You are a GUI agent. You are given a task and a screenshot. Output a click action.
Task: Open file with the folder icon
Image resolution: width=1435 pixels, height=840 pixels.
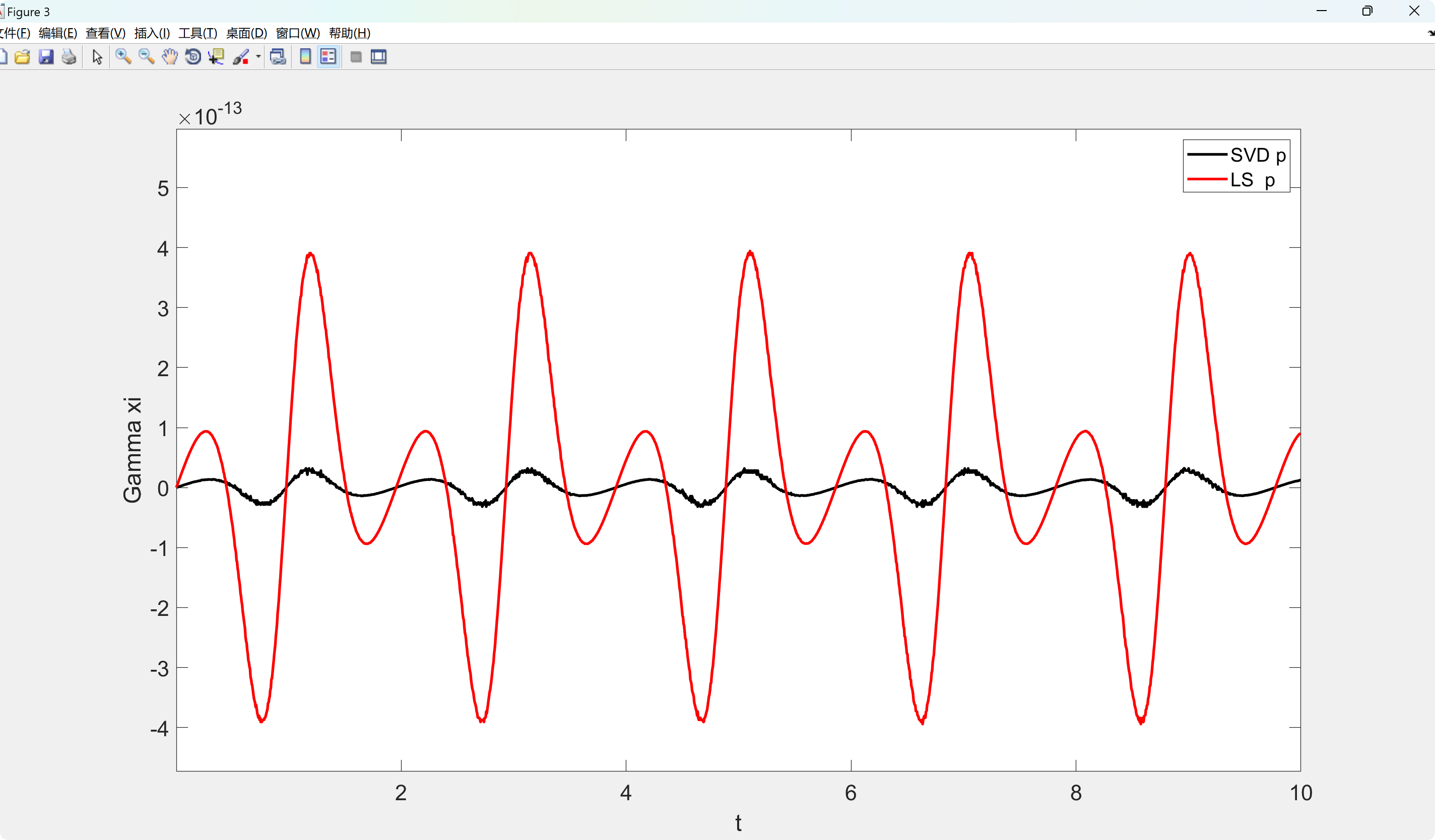(x=22, y=57)
